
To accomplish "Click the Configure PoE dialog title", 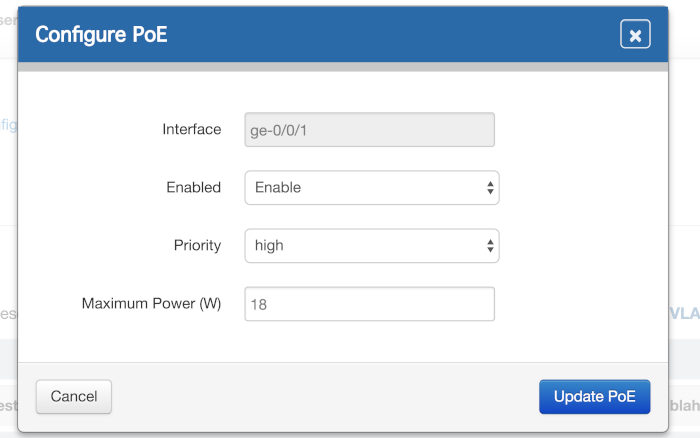I will point(101,35).
